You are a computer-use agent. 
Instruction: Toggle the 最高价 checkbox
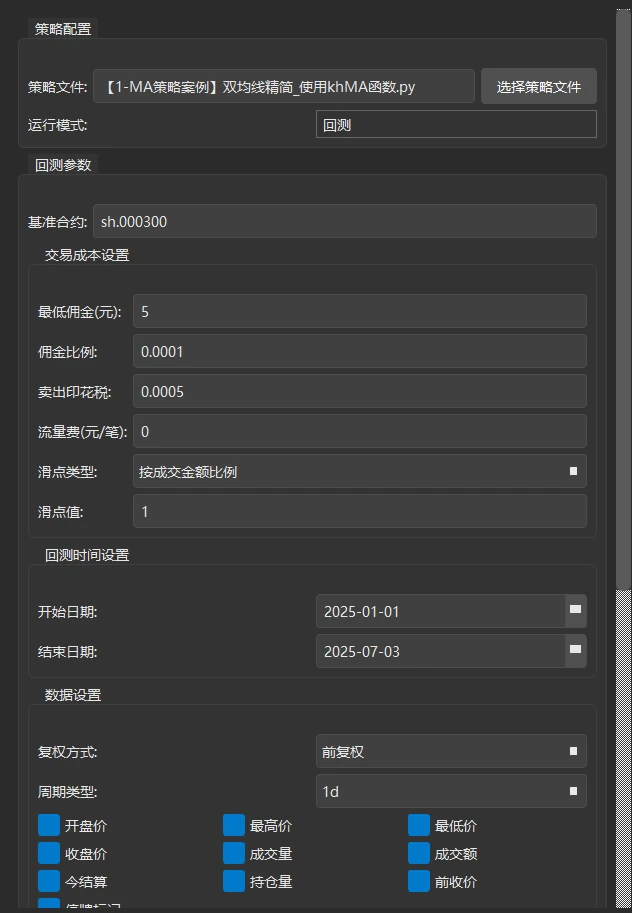(x=234, y=825)
